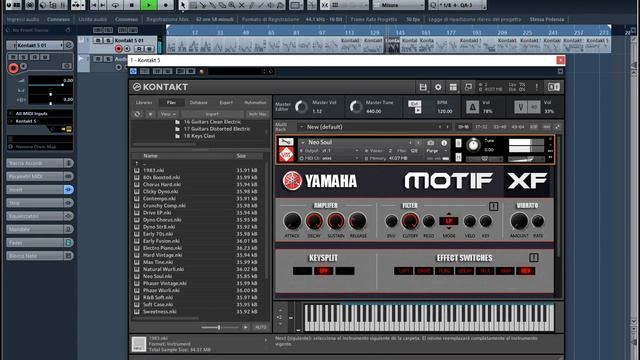This screenshot has height=360, width=640.
Task: Click the AUTO preview button below file list
Action: point(260,327)
